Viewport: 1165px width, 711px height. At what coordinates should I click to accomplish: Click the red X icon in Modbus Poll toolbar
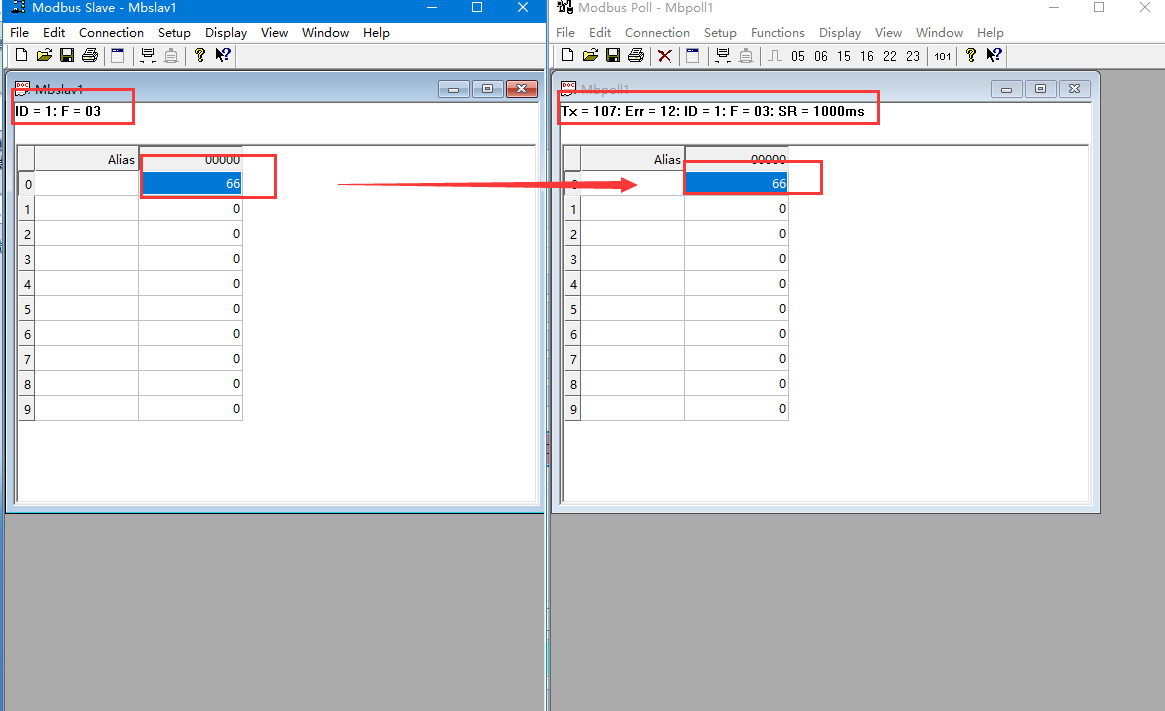tap(664, 55)
